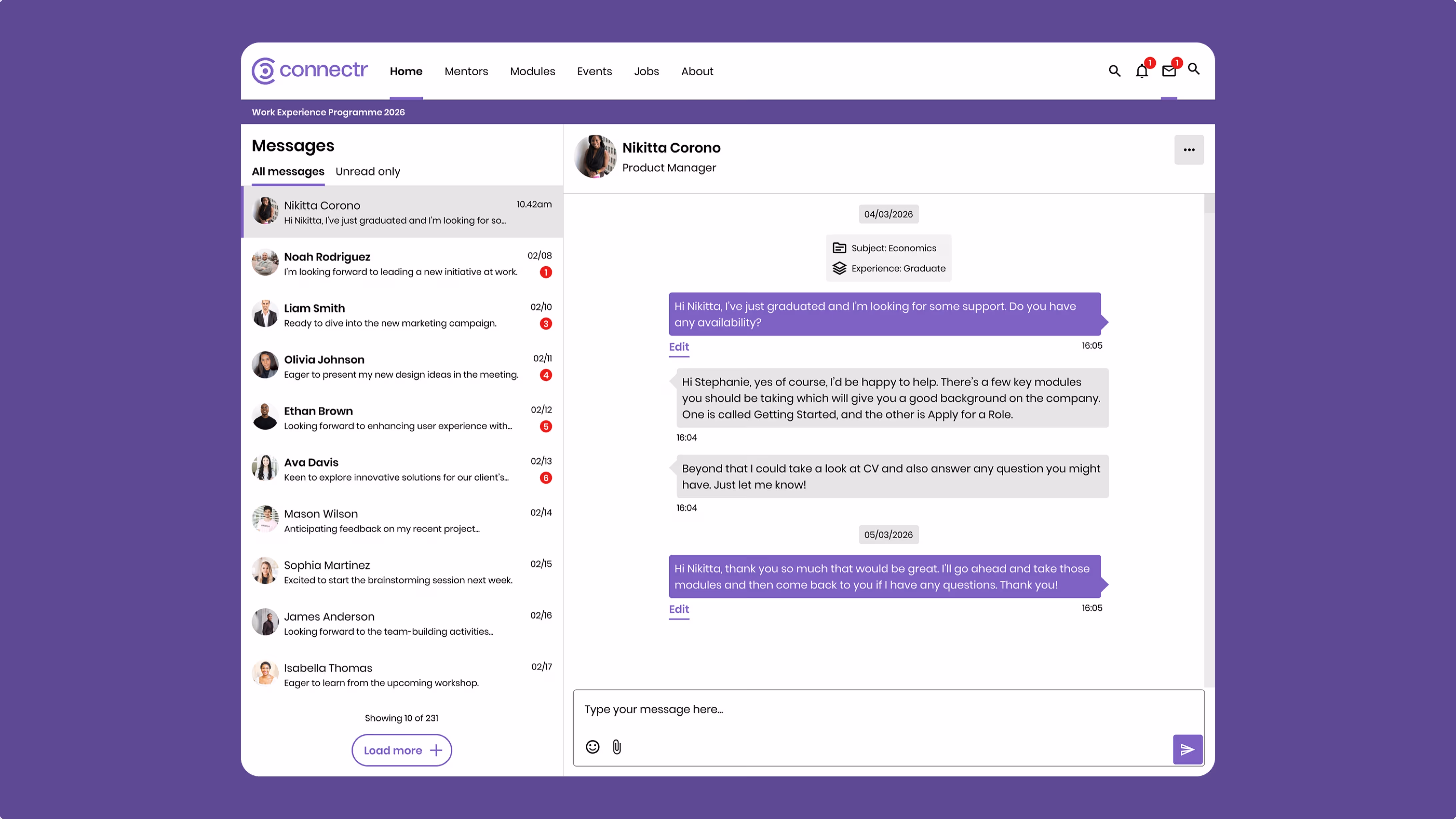Click Nikitta Corono's profile picture in chat header
This screenshot has width=1456, height=819.
pyautogui.click(x=595, y=157)
